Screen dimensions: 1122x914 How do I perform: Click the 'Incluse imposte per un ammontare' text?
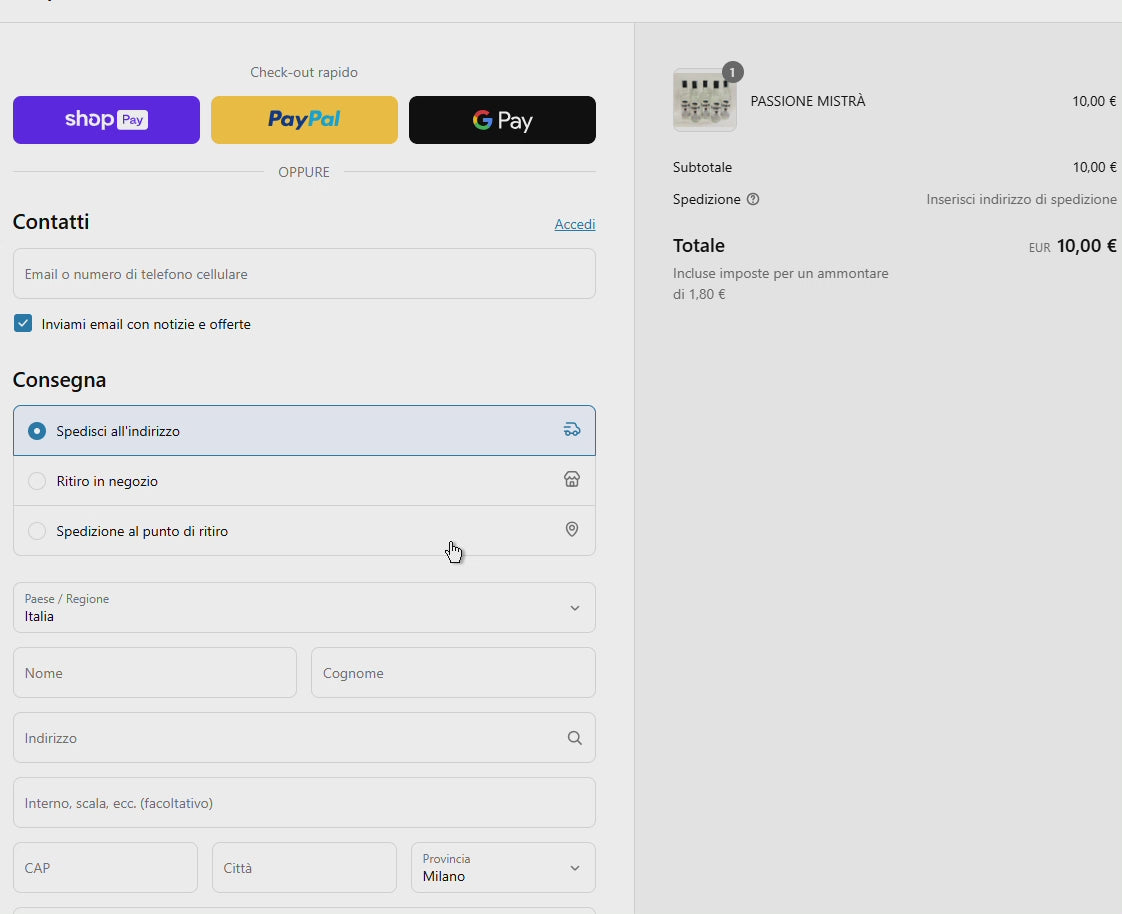pos(781,273)
